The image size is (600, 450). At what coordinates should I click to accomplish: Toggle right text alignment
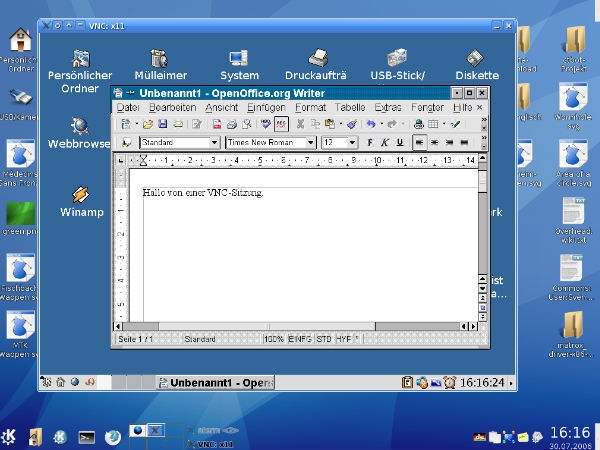[449, 143]
